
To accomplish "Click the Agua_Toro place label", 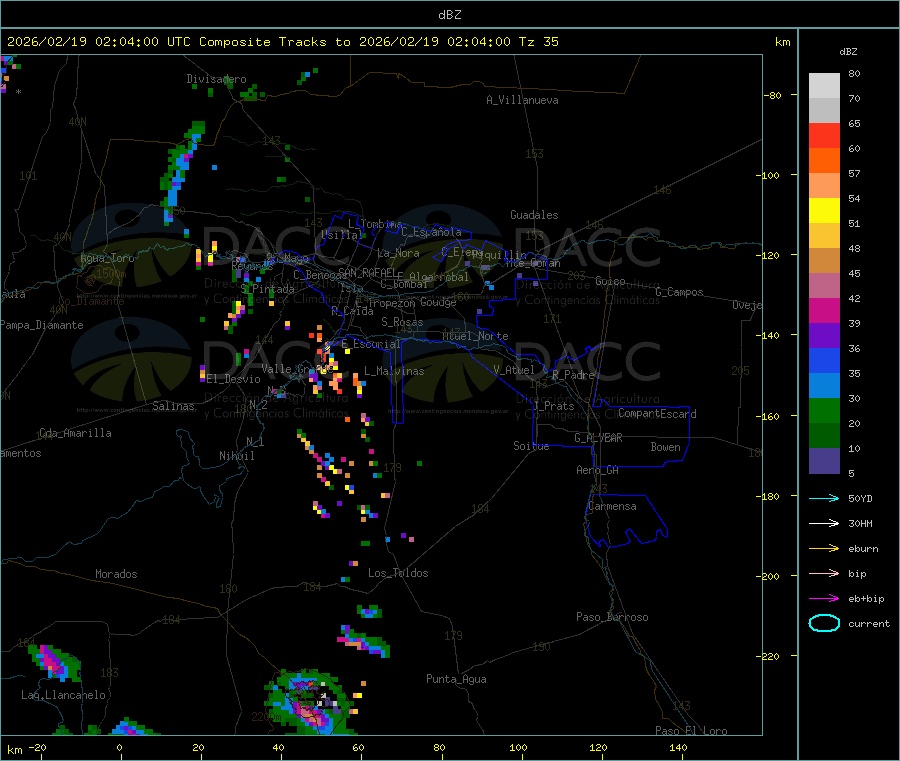I will pyautogui.click(x=107, y=258).
